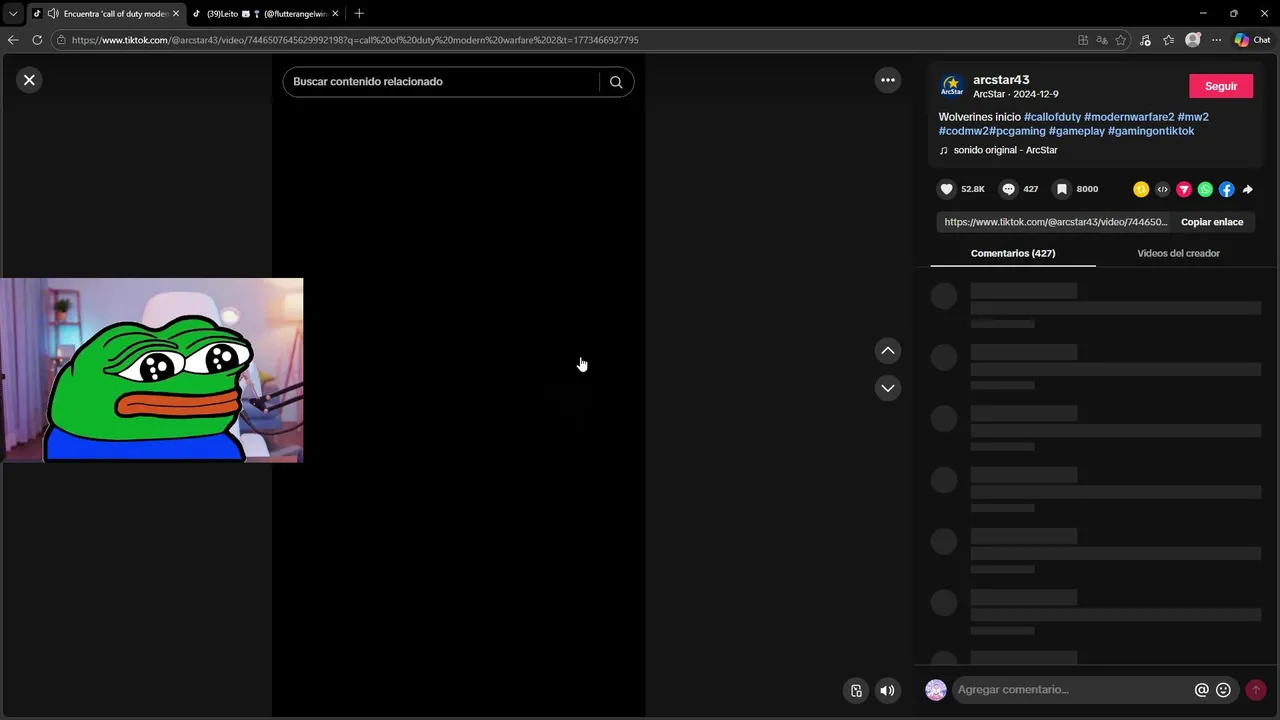This screenshot has height=720, width=1280.
Task: View site information lock icon
Action: pyautogui.click(x=61, y=40)
